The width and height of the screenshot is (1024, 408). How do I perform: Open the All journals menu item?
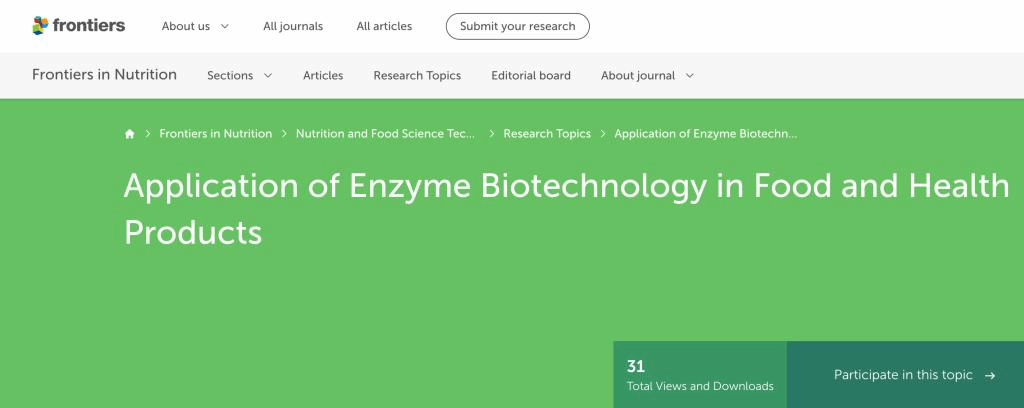coord(293,26)
